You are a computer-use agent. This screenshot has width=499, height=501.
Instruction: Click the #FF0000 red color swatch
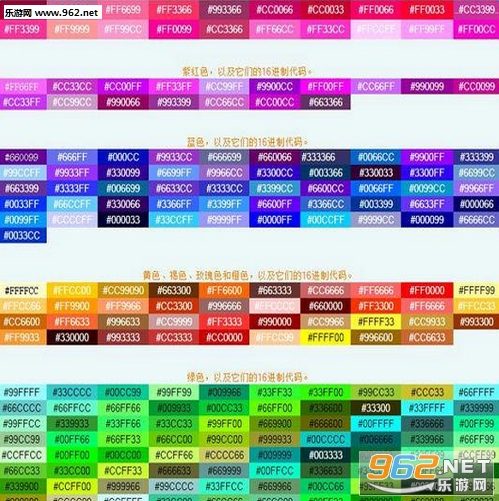click(427, 290)
